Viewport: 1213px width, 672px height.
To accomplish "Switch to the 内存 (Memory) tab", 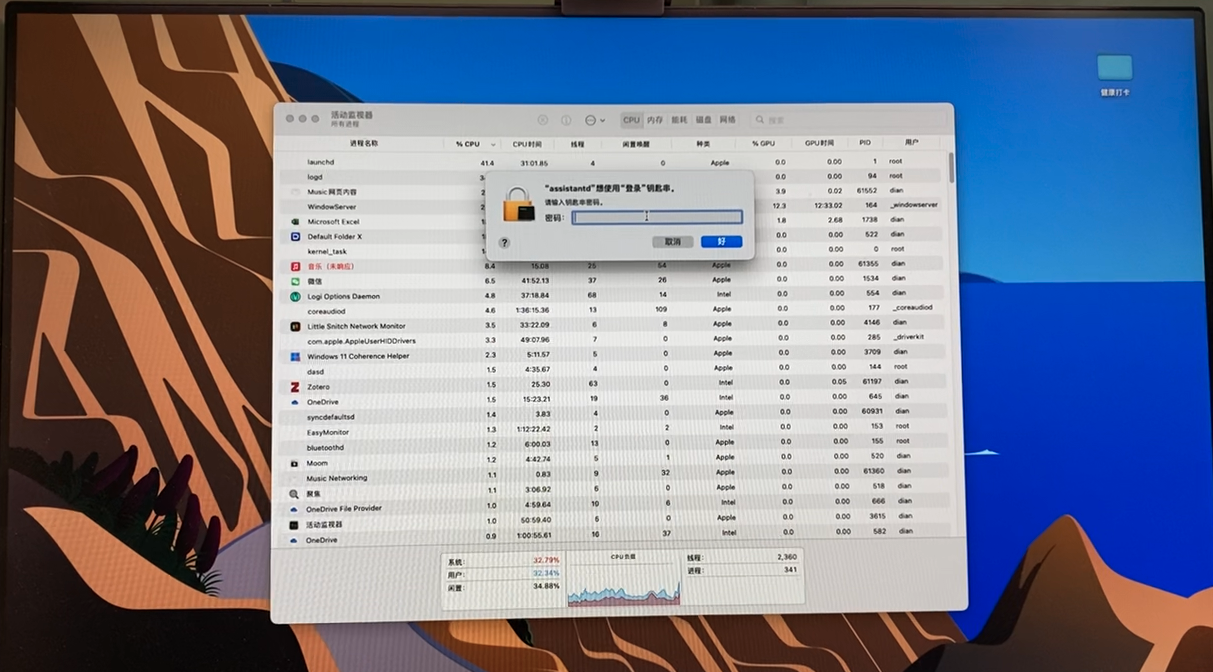I will point(655,120).
